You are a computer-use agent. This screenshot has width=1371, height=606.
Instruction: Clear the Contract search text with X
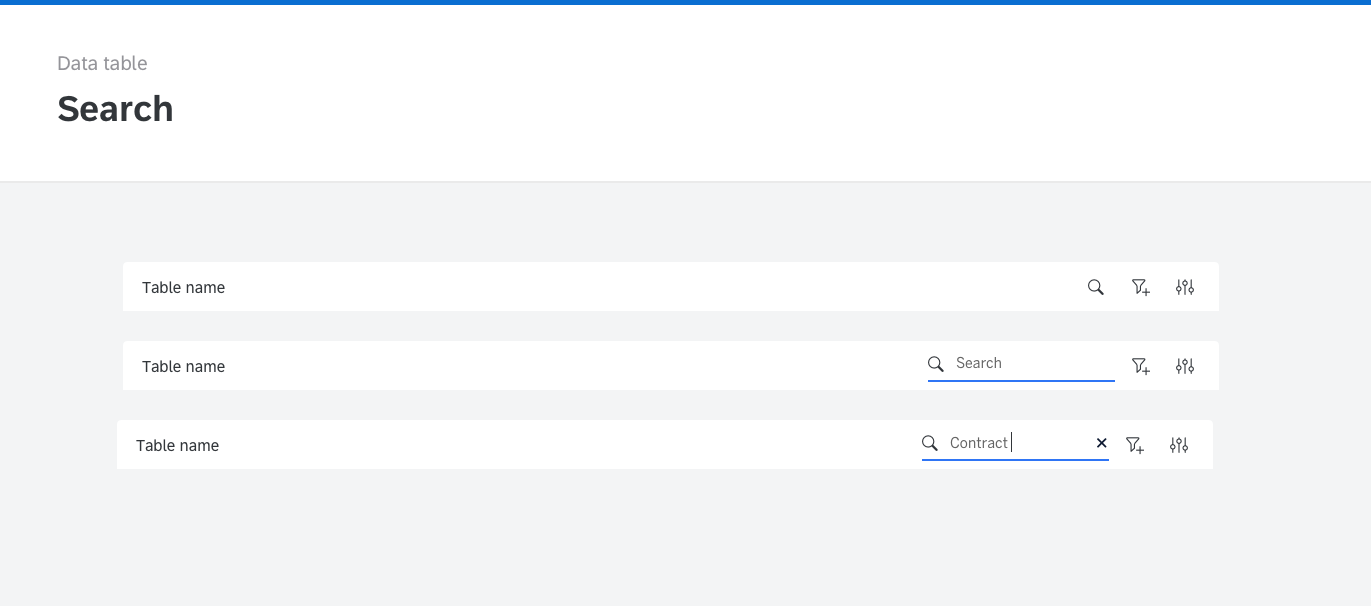[x=1101, y=443]
